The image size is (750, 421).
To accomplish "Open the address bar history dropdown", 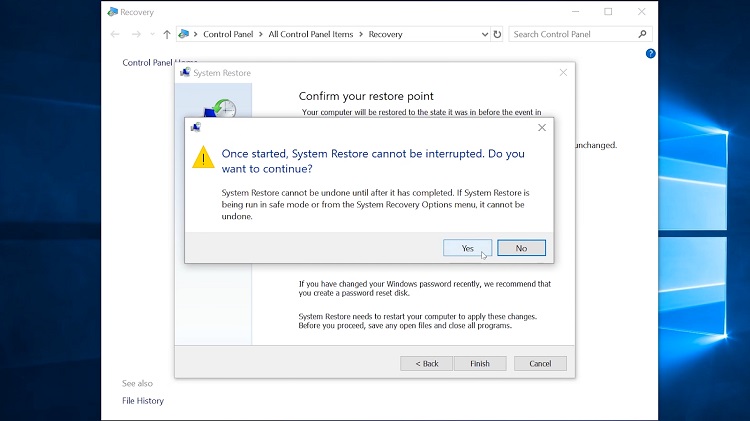I will 485,34.
